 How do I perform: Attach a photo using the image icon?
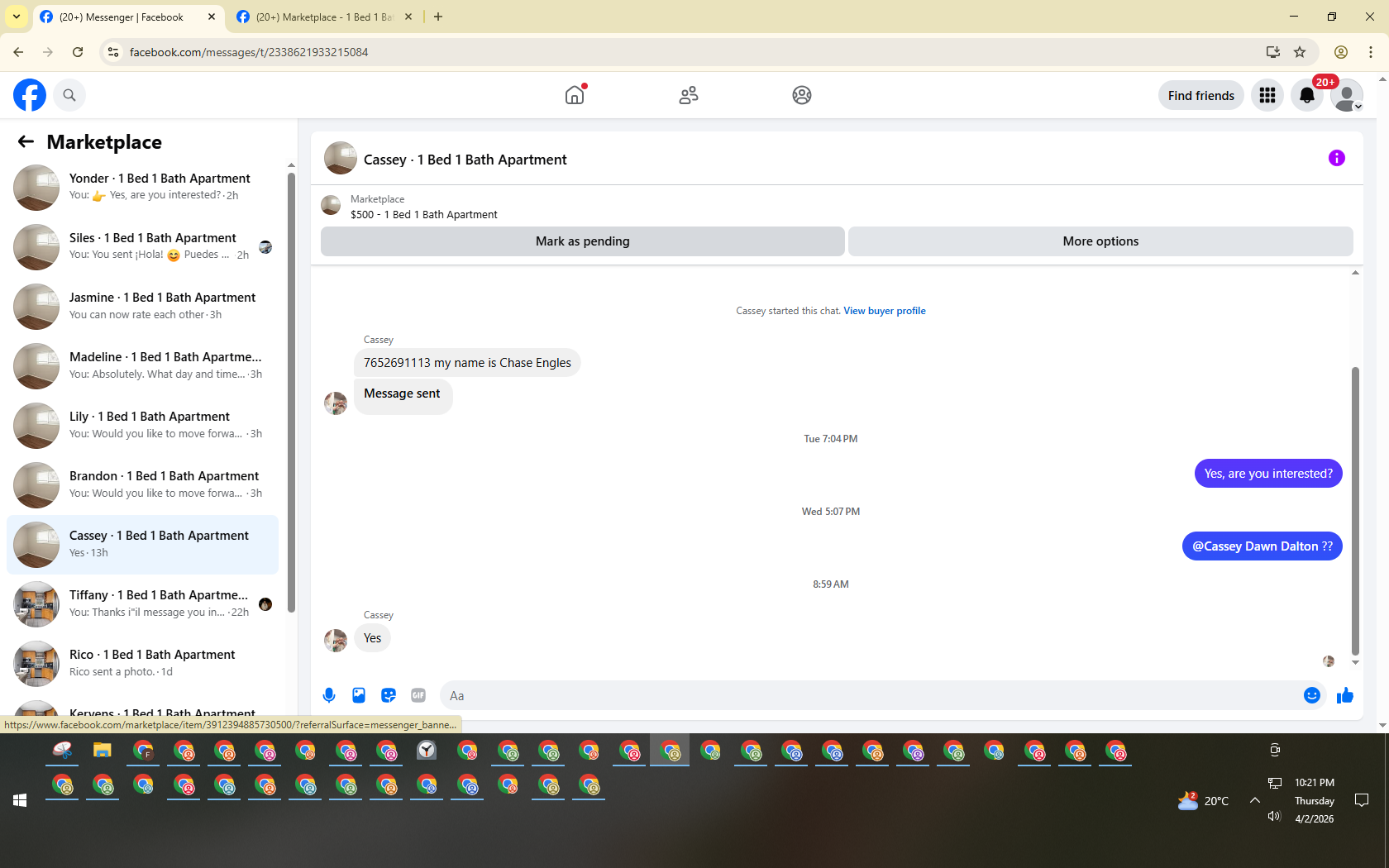tap(359, 695)
